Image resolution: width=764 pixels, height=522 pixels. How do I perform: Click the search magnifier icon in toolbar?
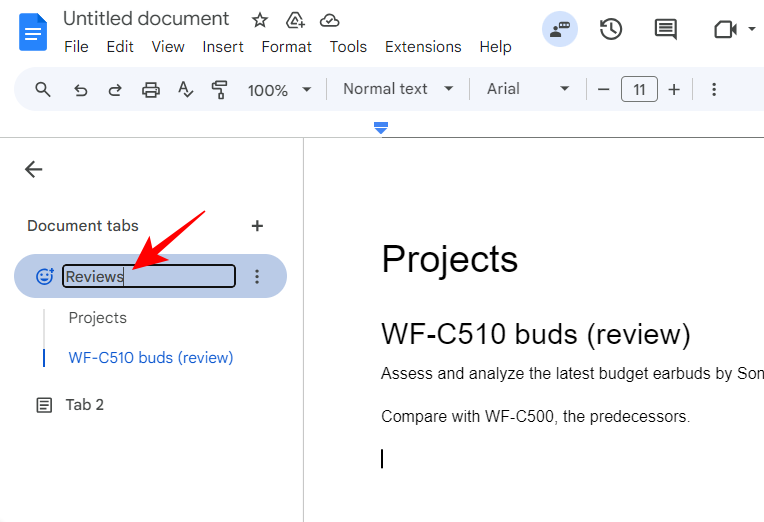pos(43,90)
